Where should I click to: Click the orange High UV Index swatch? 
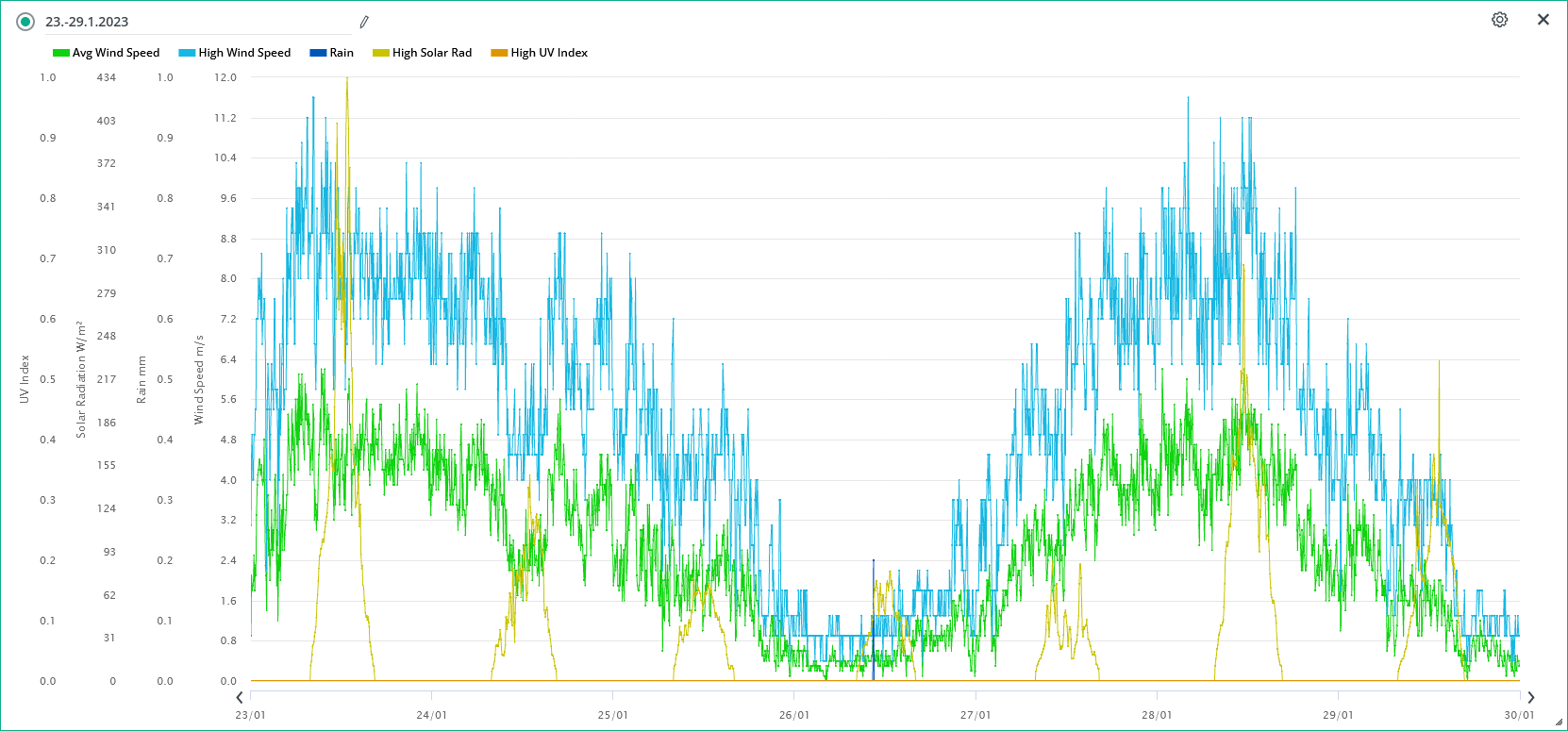499,53
